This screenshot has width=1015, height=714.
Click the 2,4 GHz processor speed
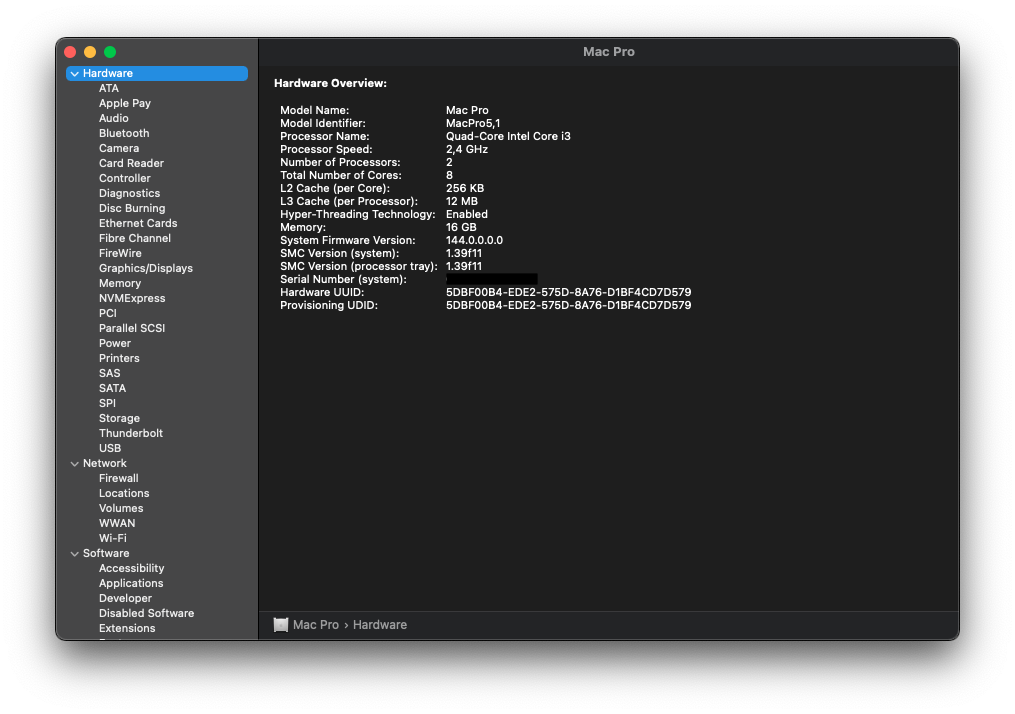tap(467, 149)
